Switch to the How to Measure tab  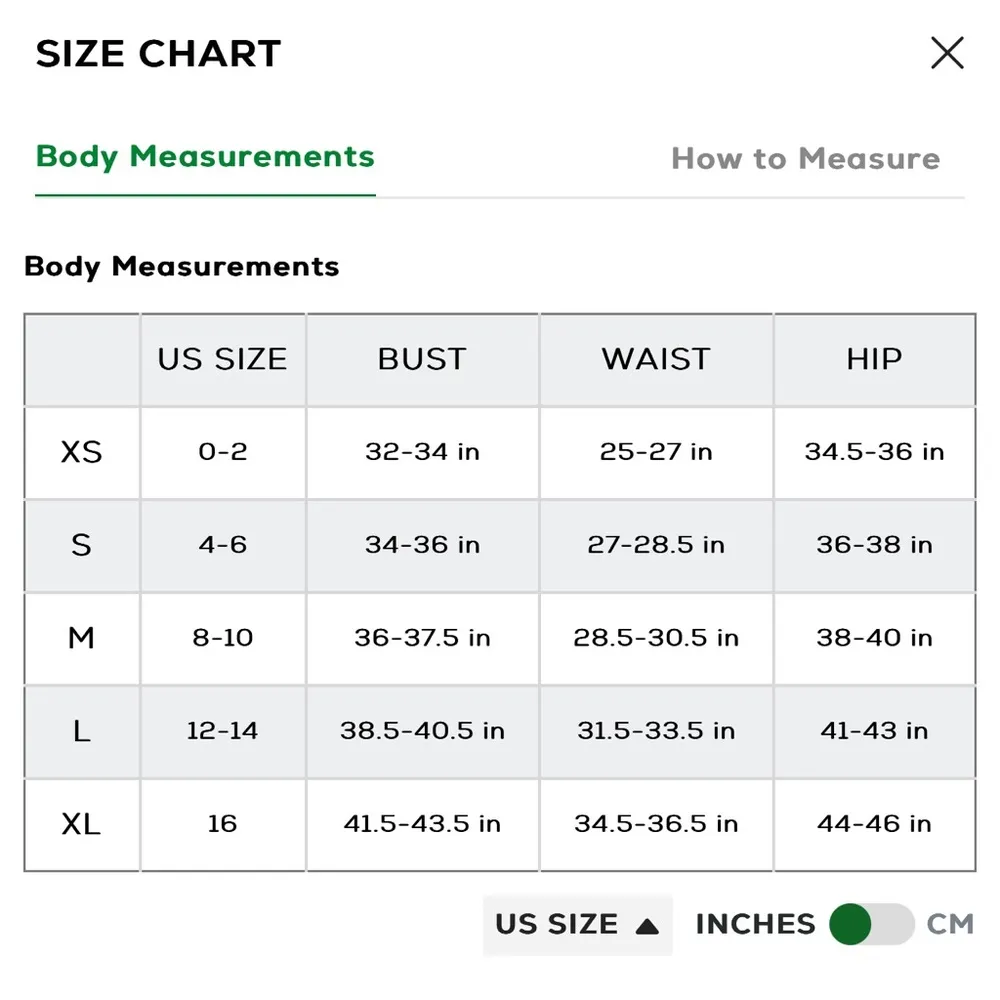[805, 158]
